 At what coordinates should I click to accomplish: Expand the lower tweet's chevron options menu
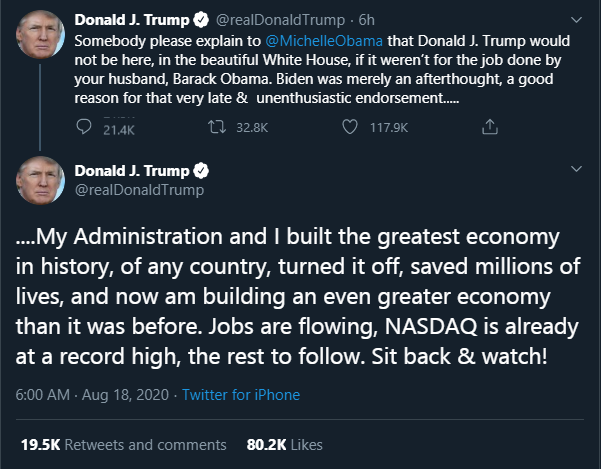(x=576, y=170)
